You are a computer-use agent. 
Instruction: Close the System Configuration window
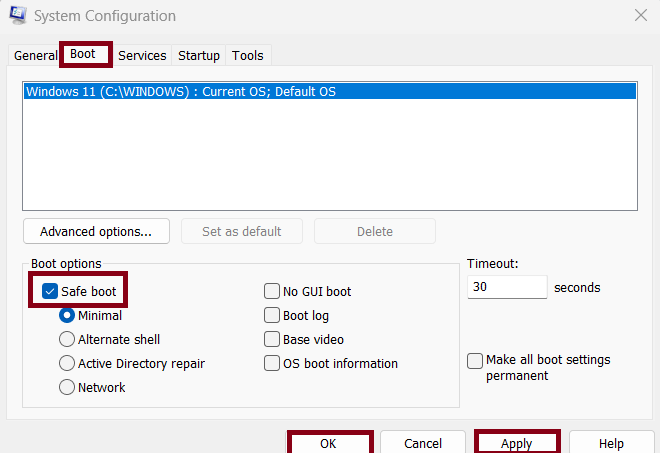(641, 16)
